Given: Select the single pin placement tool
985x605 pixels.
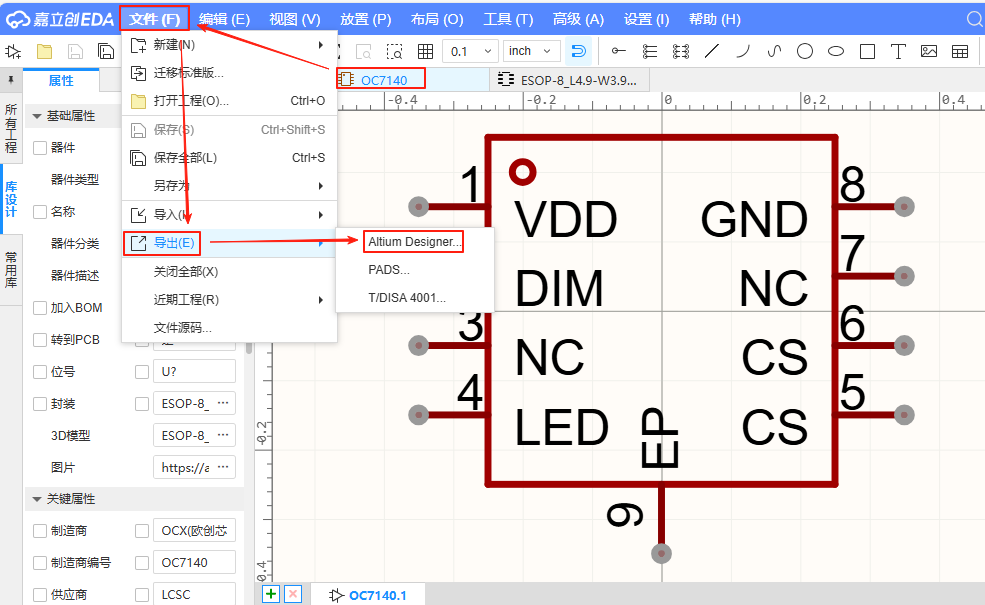Looking at the screenshot, I should click(617, 50).
